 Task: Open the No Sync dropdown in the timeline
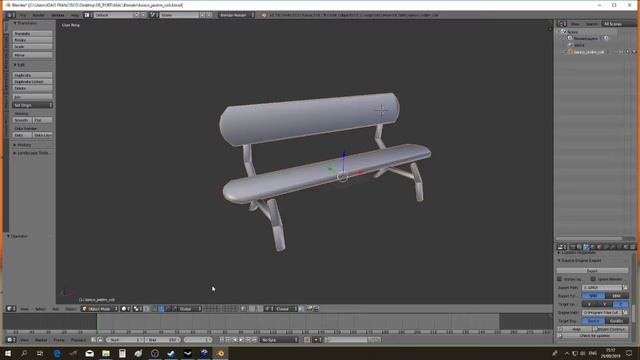pyautogui.click(x=279, y=340)
